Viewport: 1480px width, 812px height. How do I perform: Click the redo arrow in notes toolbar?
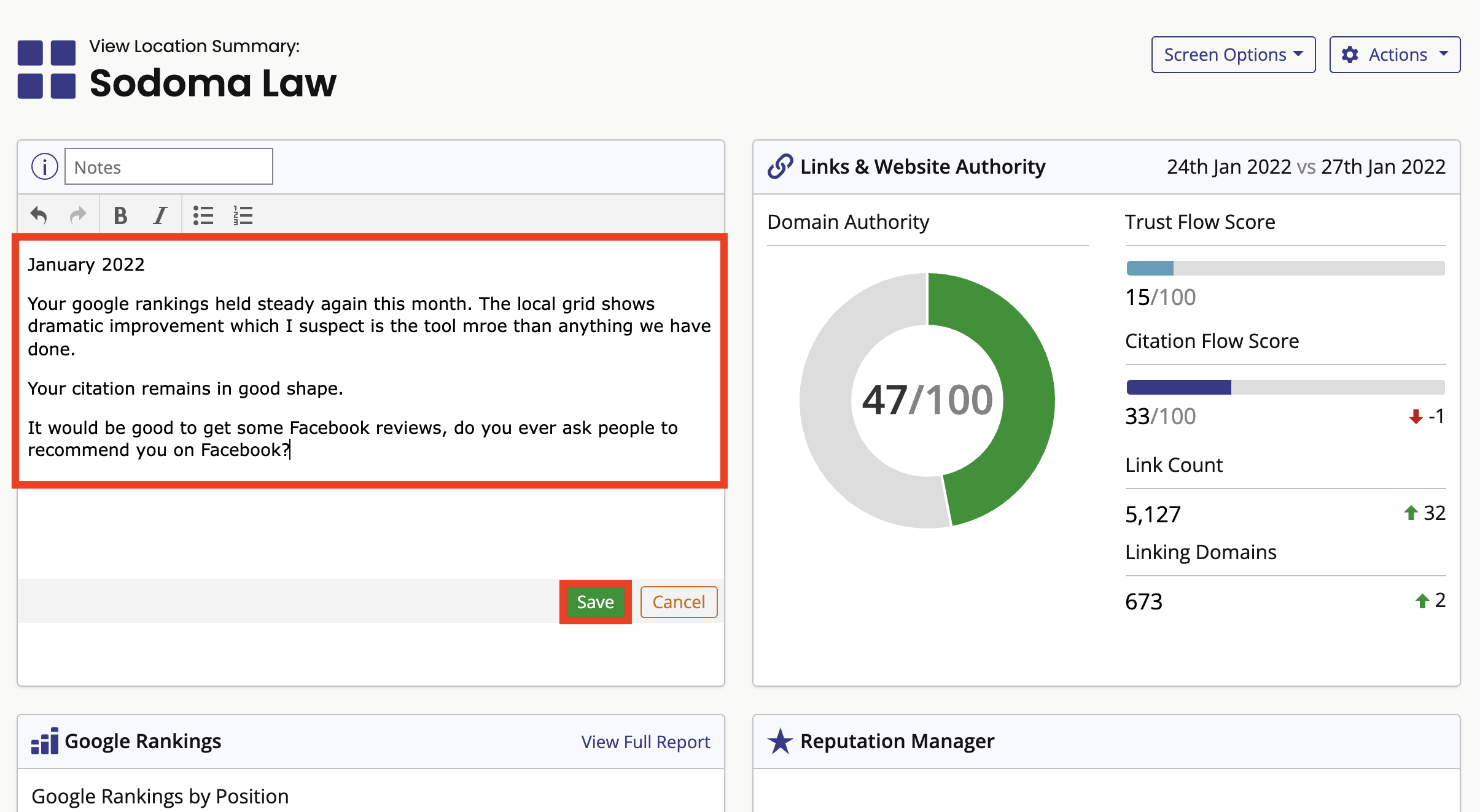(x=78, y=215)
